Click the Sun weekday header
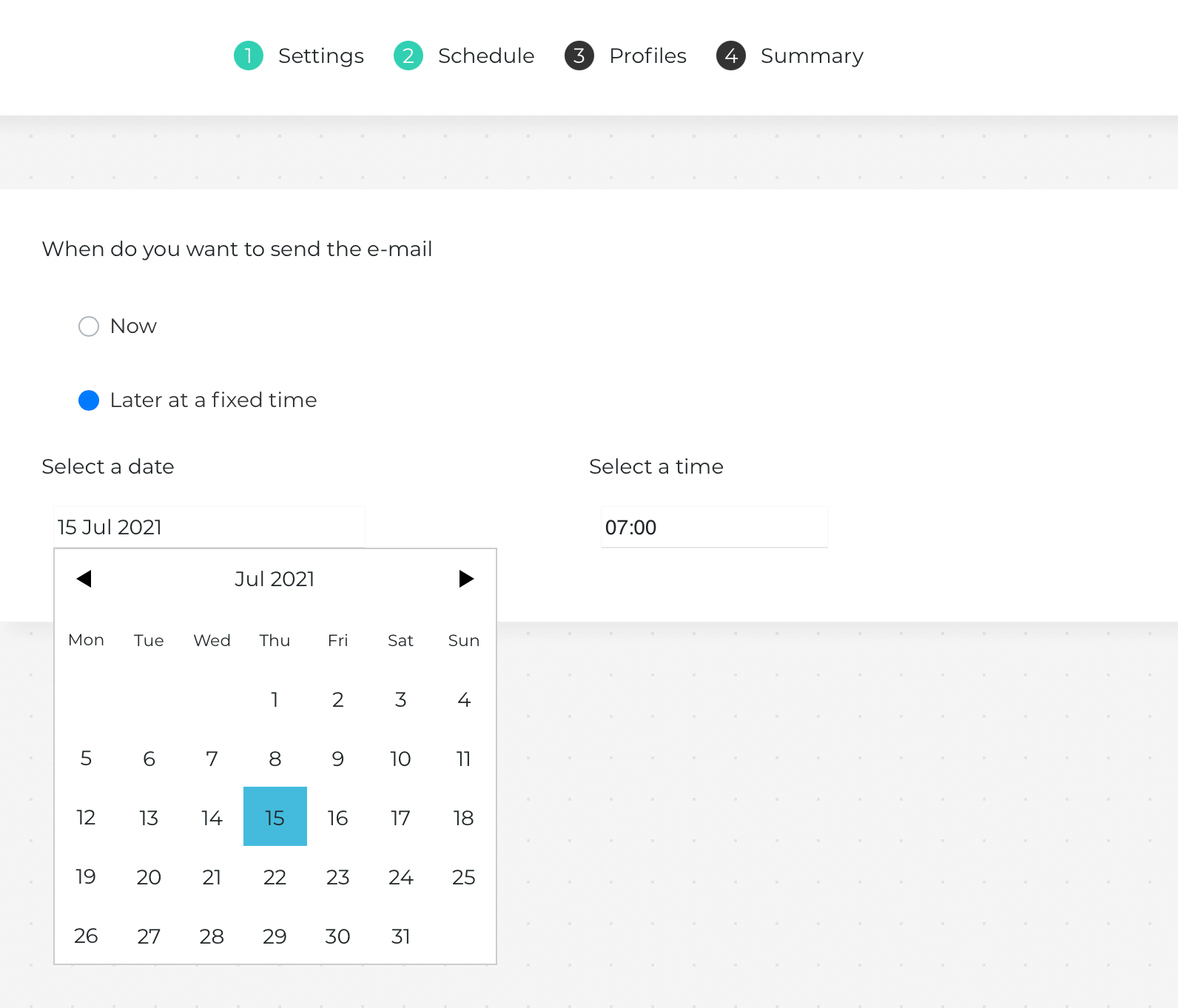Viewport: 1178px width, 1008px height. (x=464, y=640)
